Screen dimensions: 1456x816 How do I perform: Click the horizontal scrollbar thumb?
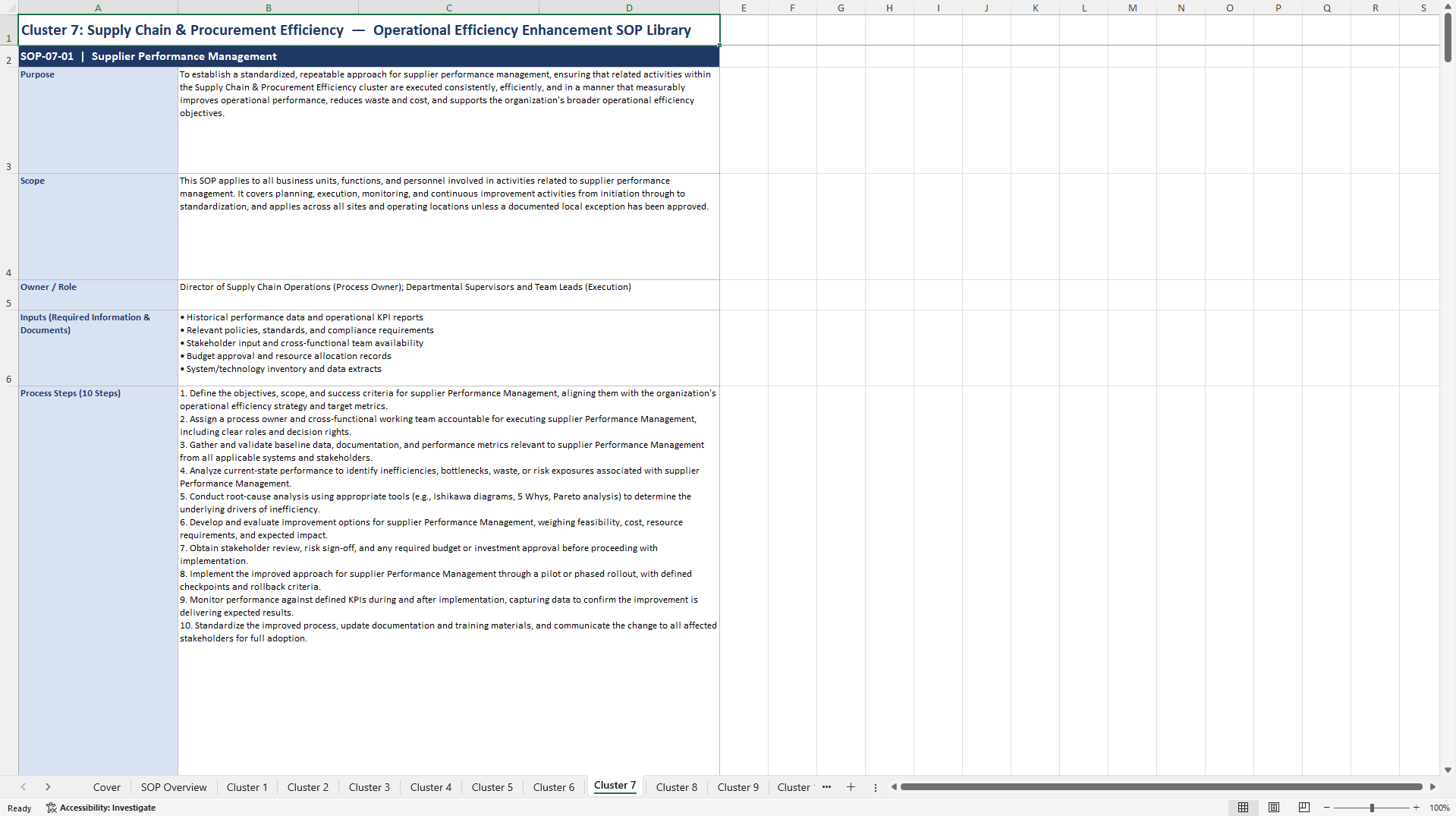tap(1161, 787)
